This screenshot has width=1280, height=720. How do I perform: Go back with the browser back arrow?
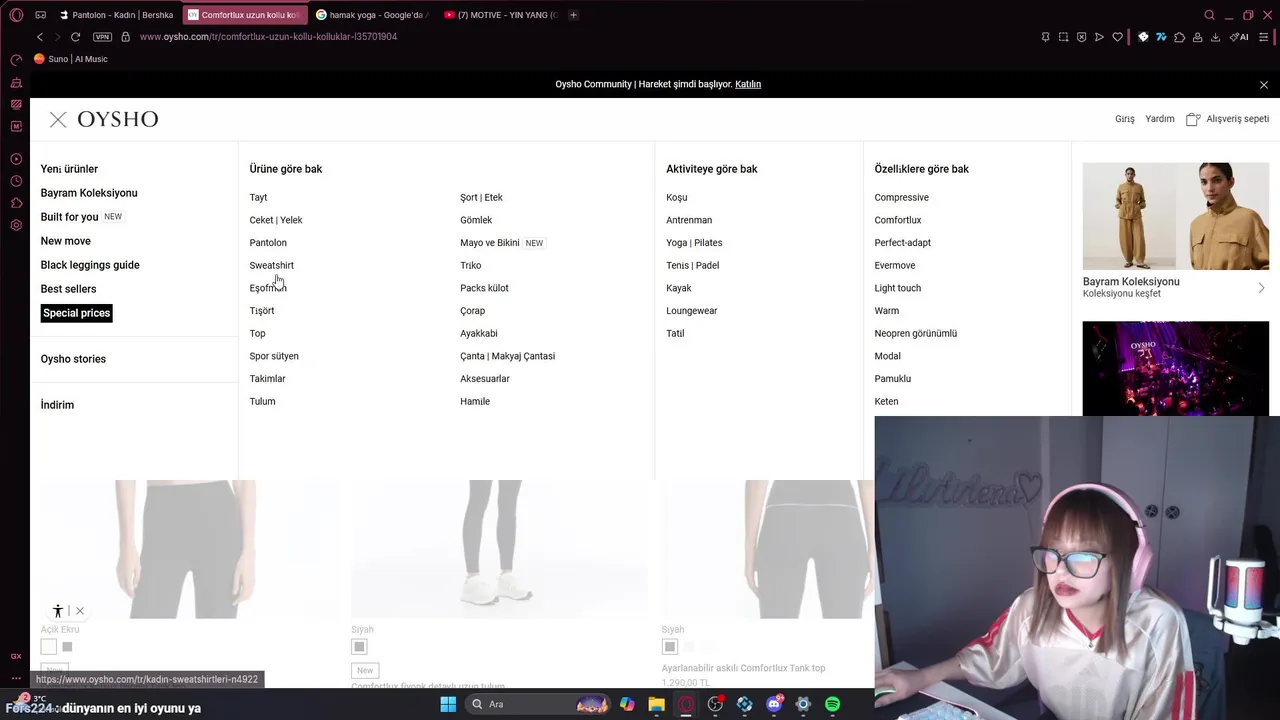40,37
